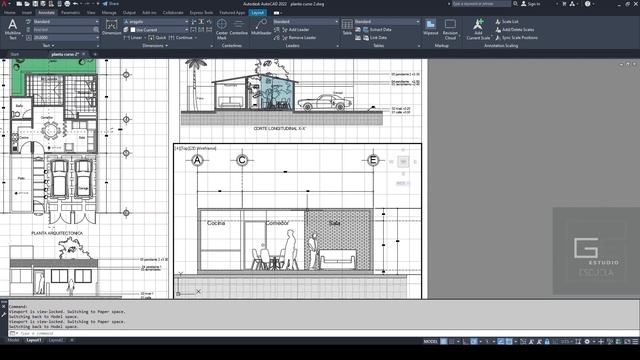This screenshot has width=640, height=360.
Task: Open the Home ribbon tab
Action: [x=9, y=13]
